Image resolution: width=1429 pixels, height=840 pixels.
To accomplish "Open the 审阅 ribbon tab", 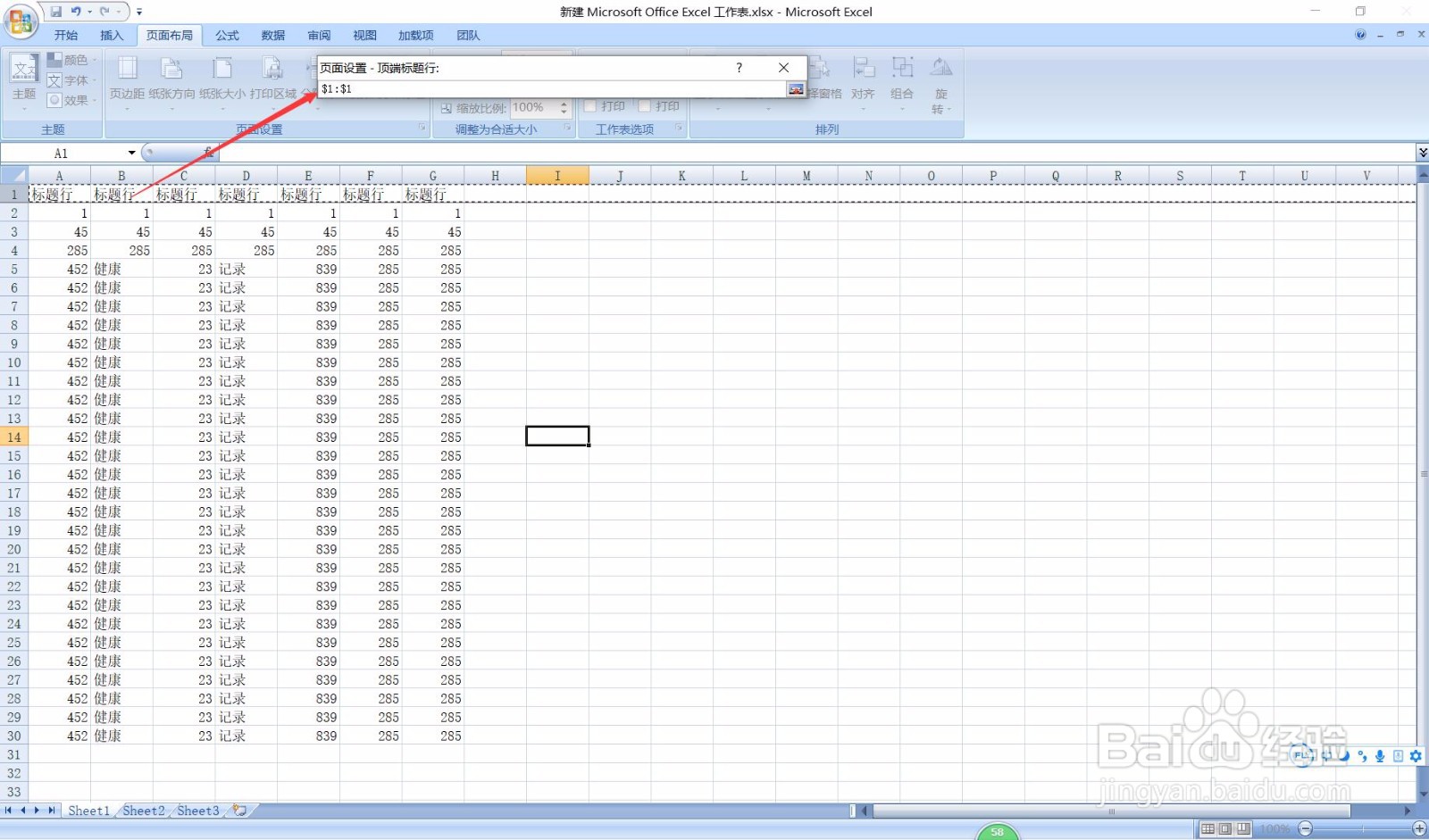I will (x=319, y=36).
